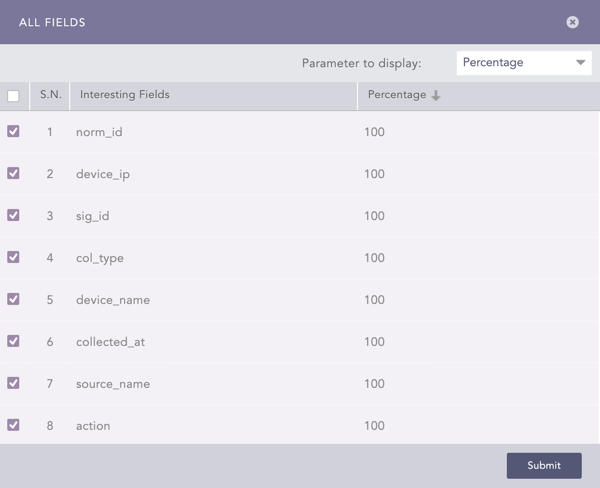Uncheck the action field checkbox

tap(13, 425)
